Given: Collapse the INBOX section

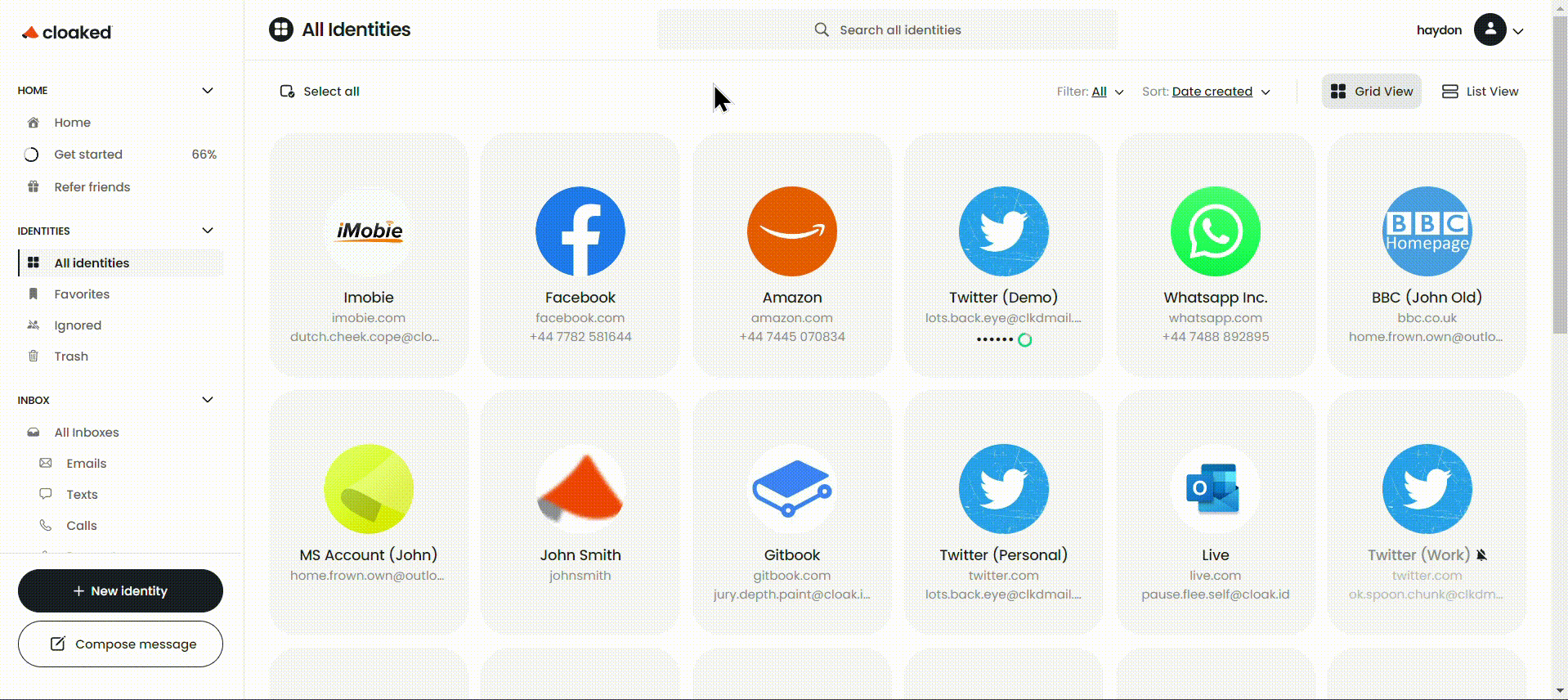Looking at the screenshot, I should (208, 400).
